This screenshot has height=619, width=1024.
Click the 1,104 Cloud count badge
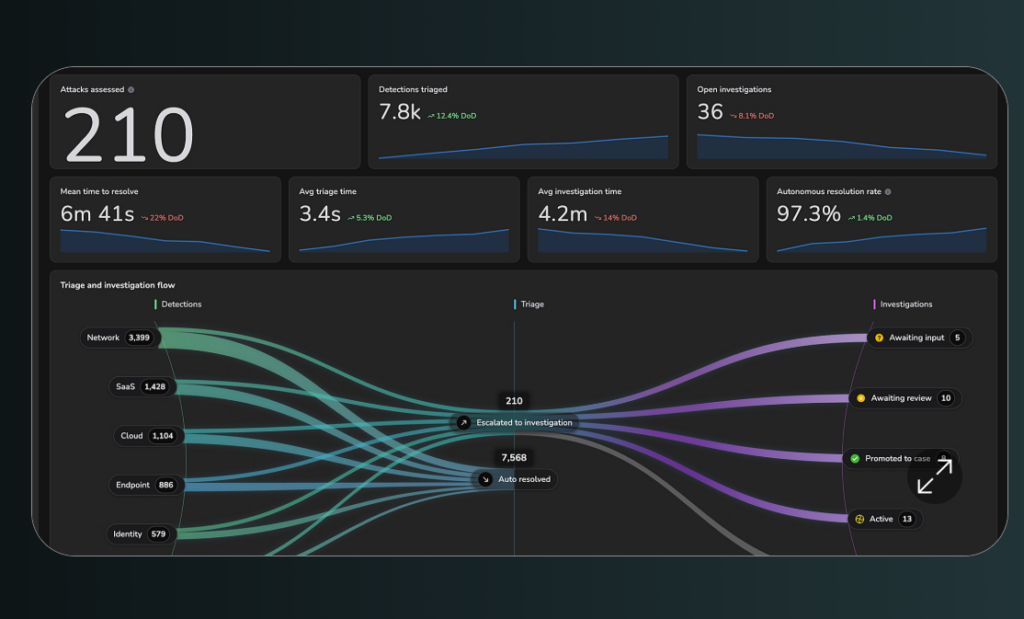[163, 436]
